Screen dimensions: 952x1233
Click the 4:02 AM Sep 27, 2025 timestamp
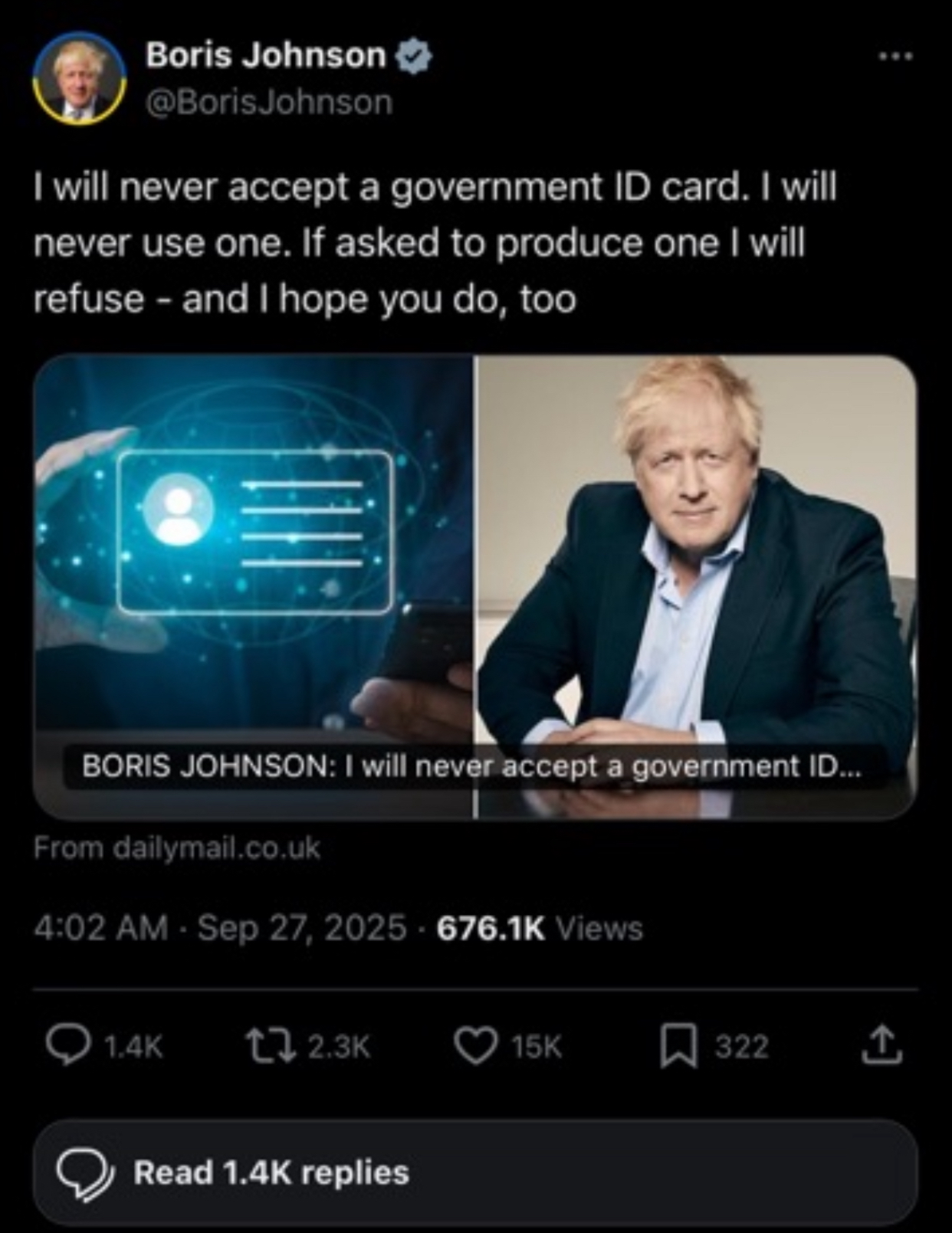(220, 928)
